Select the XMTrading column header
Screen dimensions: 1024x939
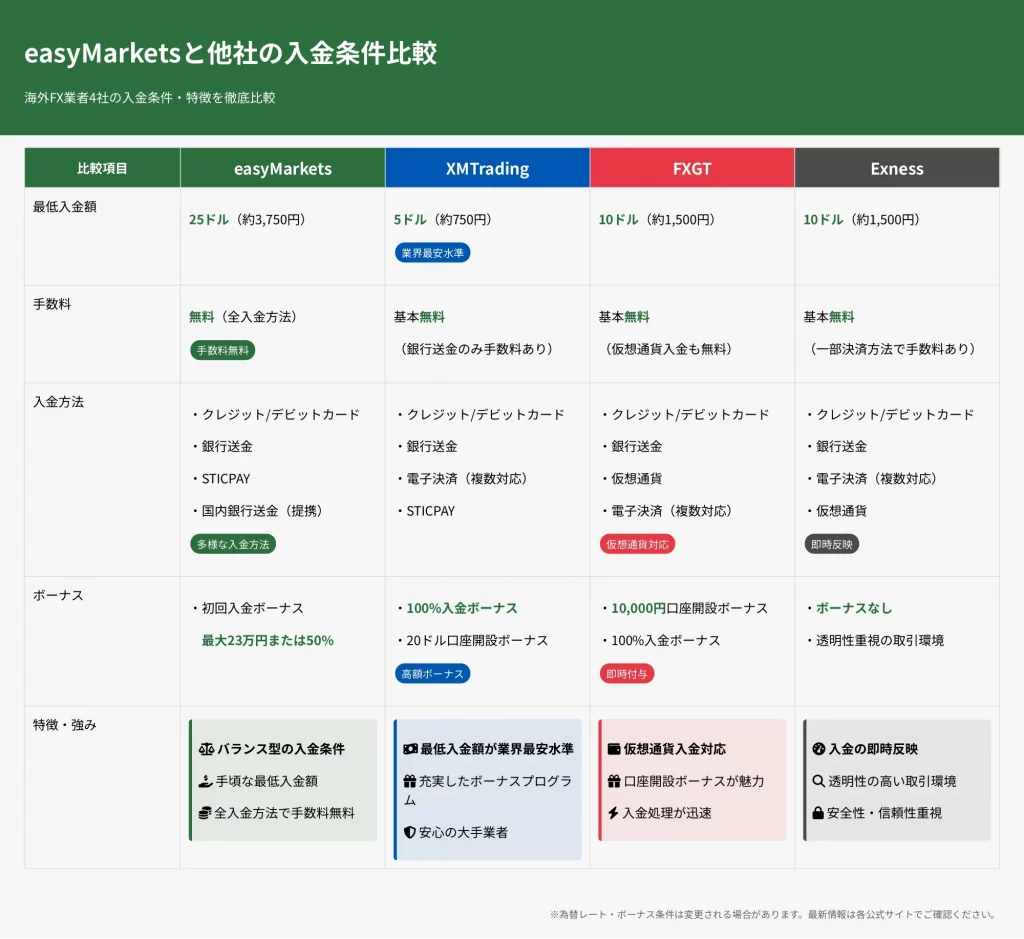click(487, 168)
